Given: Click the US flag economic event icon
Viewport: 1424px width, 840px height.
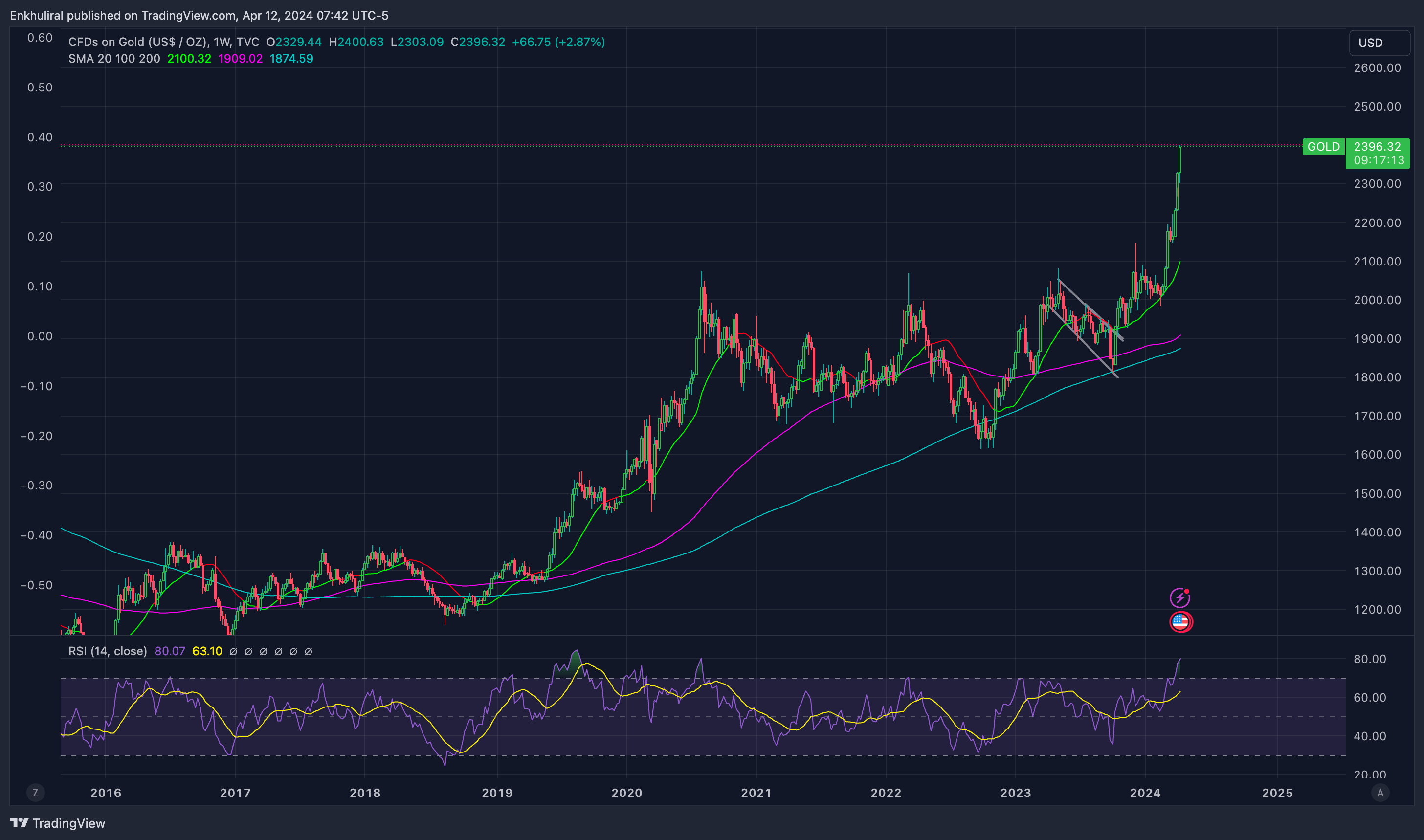Looking at the screenshot, I should 1180,621.
